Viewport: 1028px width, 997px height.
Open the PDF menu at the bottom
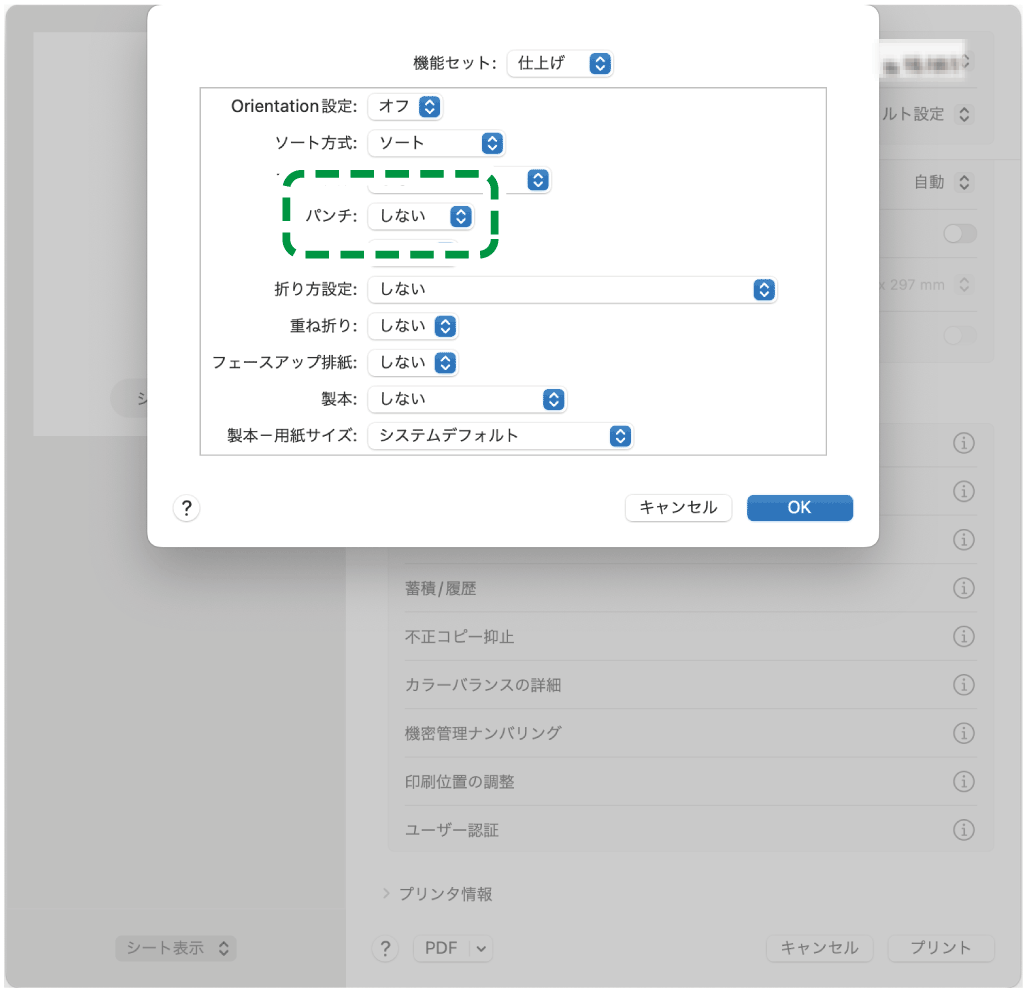pyautogui.click(x=452, y=948)
